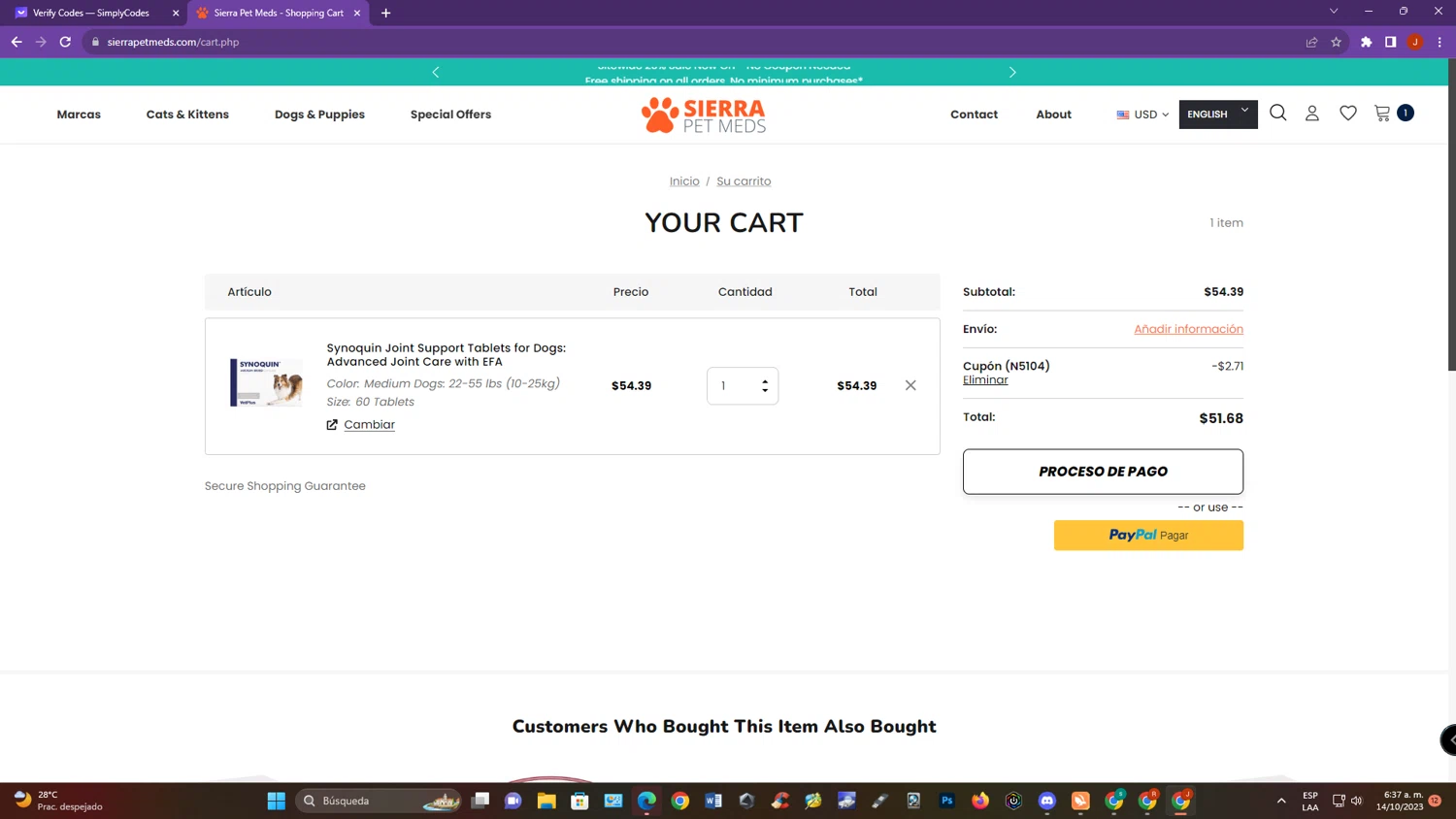The image size is (1456, 819).
Task: Open the Dogs & Puppies menu
Action: (x=319, y=115)
